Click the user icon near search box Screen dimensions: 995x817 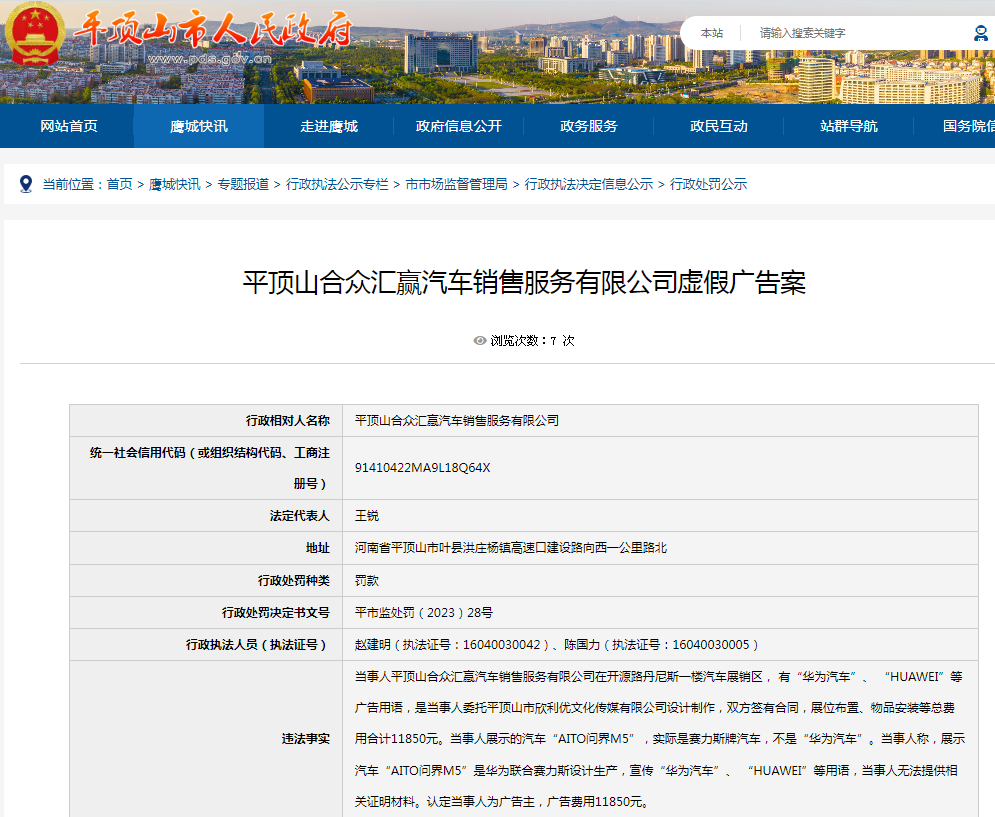(x=981, y=33)
